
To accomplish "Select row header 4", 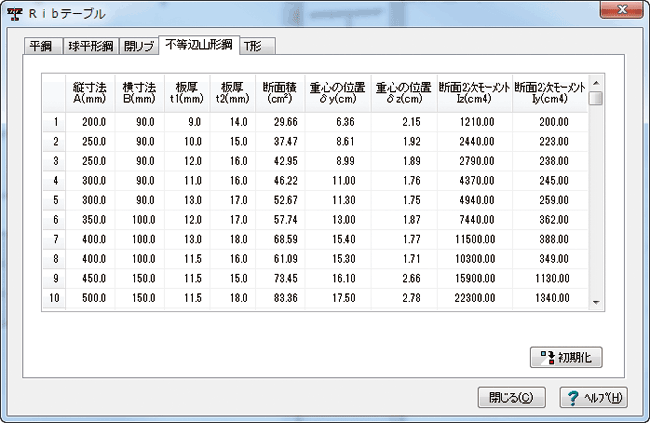I will tap(54, 181).
